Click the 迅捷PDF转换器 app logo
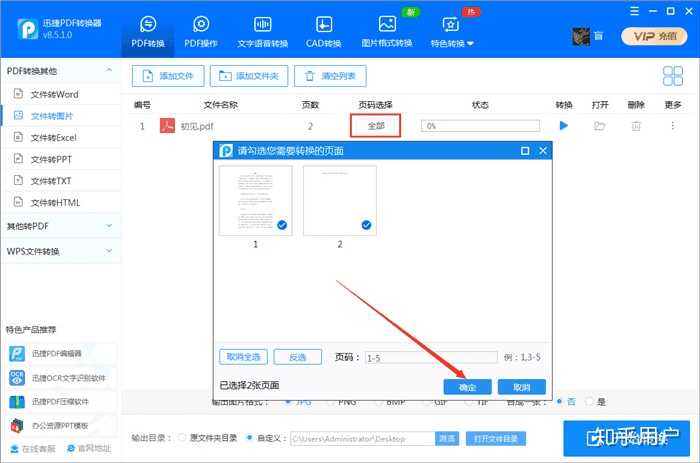The height and width of the screenshot is (463, 700). pyautogui.click(x=28, y=29)
